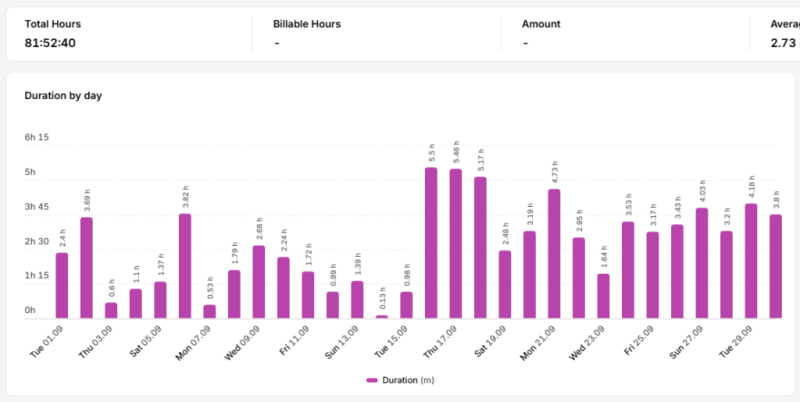Select the bar labeled 1.79 h

coord(234,294)
